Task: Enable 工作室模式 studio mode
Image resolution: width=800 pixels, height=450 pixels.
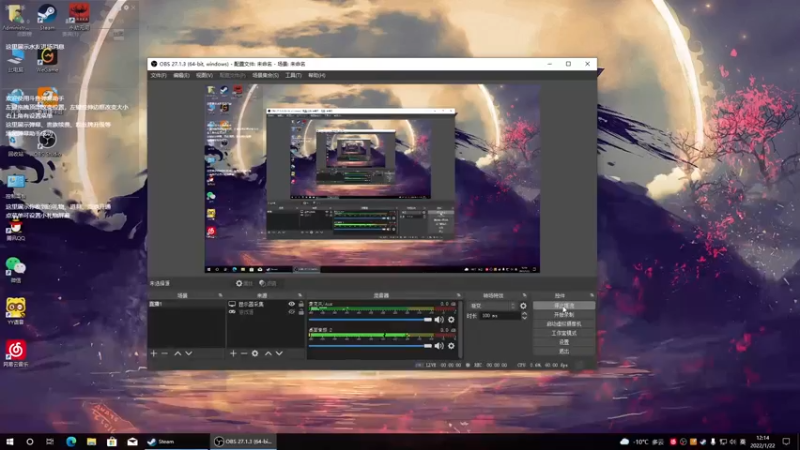Action: coord(564,333)
